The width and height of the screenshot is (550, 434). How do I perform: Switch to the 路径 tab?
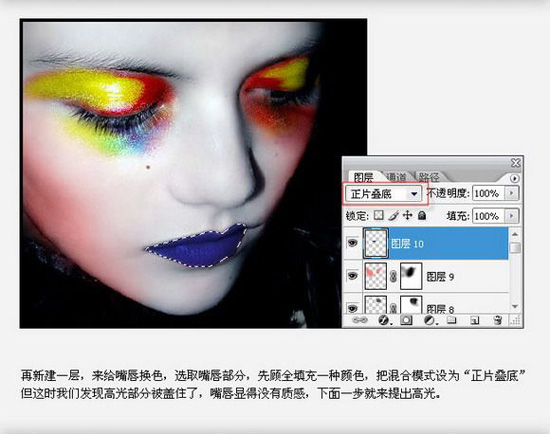[x=429, y=177]
